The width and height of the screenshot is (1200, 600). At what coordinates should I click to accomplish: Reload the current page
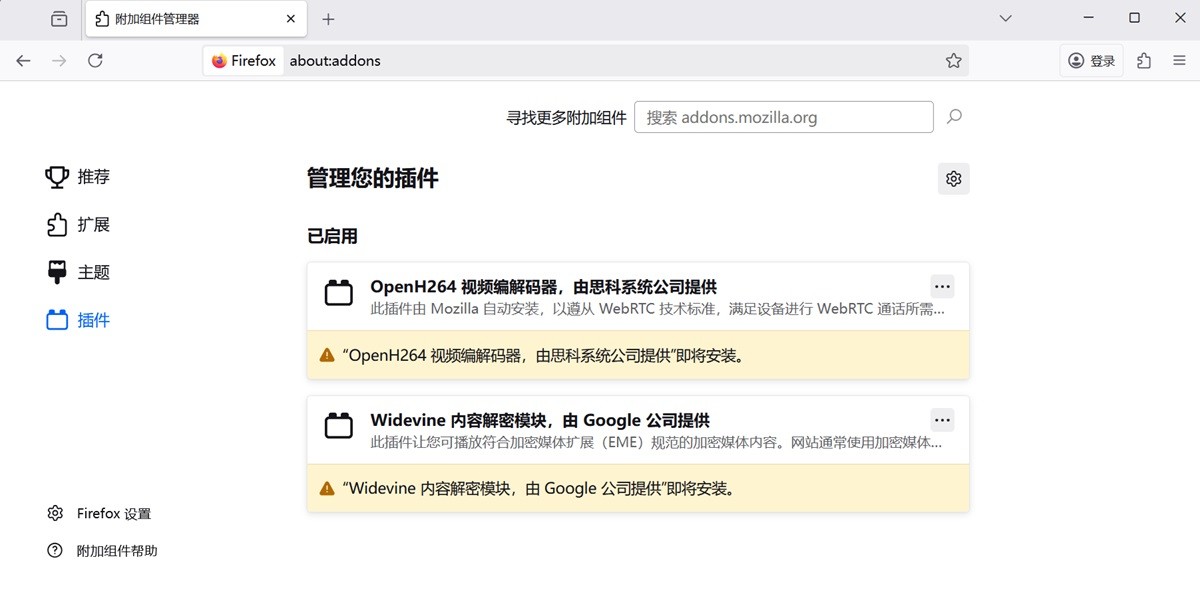tap(95, 60)
